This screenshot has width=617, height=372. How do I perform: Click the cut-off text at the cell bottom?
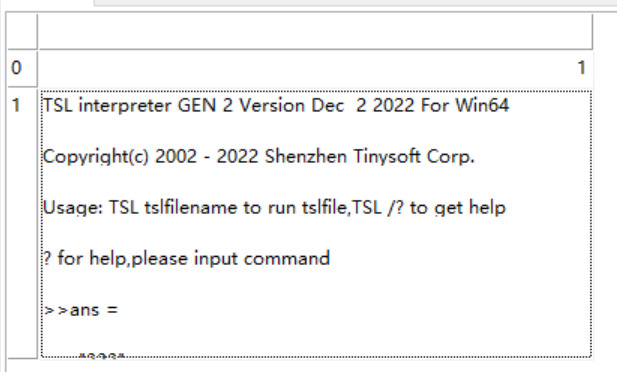[102, 355]
